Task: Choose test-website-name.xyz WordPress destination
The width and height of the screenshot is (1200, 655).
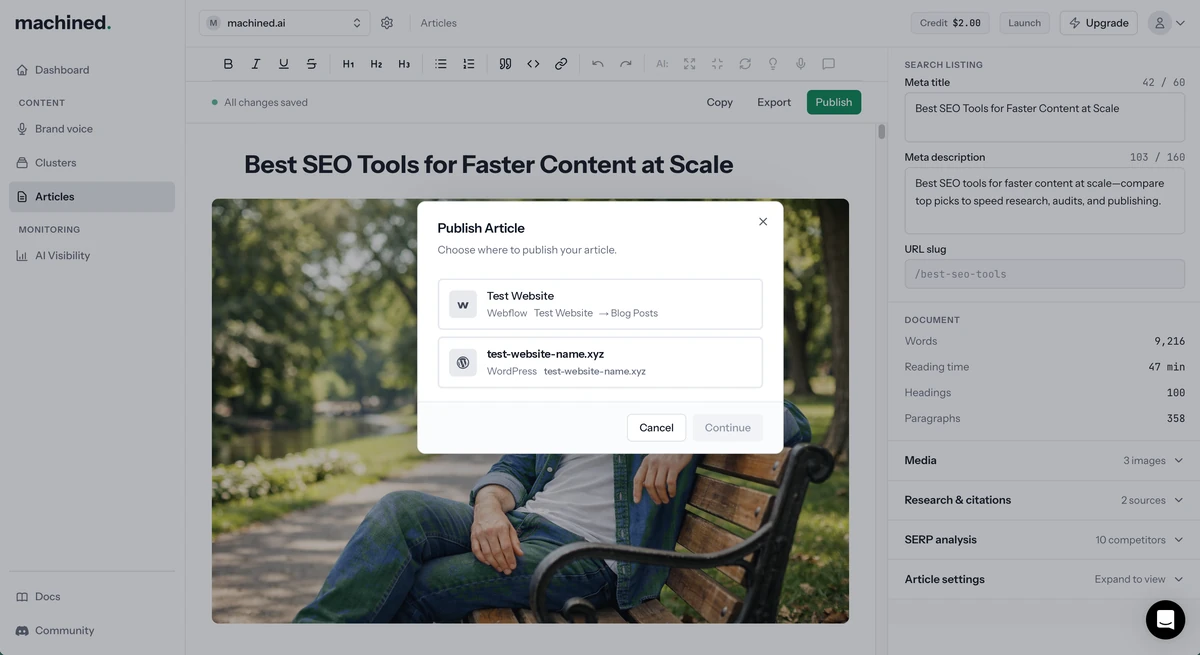Action: [600, 362]
